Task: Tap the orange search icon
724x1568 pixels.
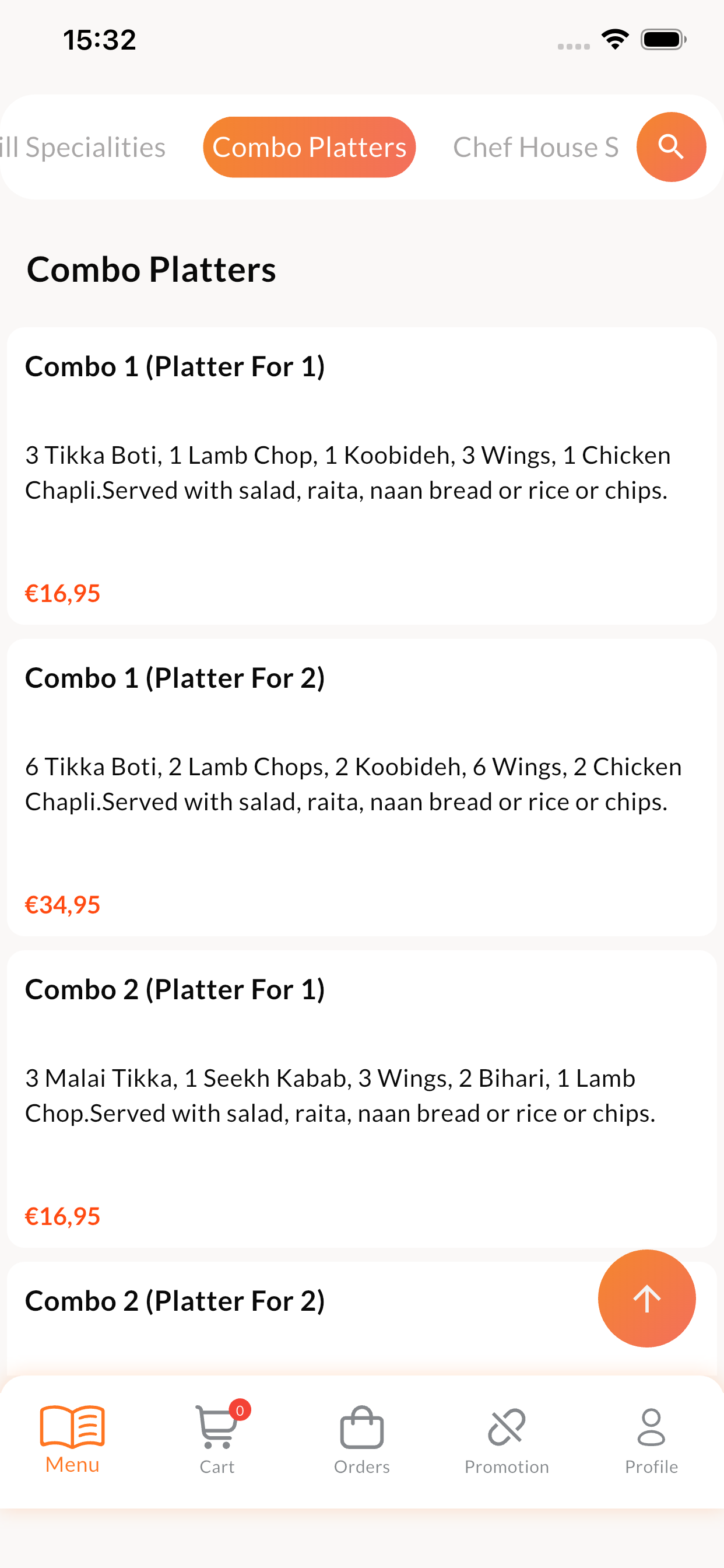Action: [x=670, y=146]
